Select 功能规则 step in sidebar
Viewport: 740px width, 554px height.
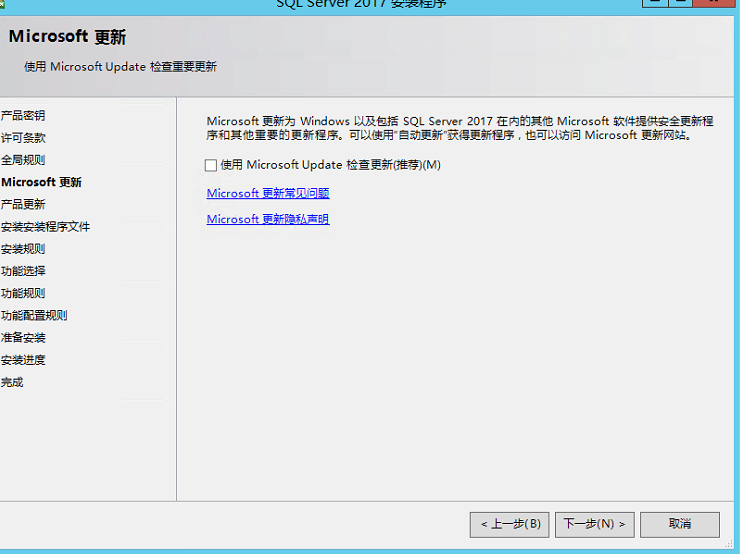point(23,293)
